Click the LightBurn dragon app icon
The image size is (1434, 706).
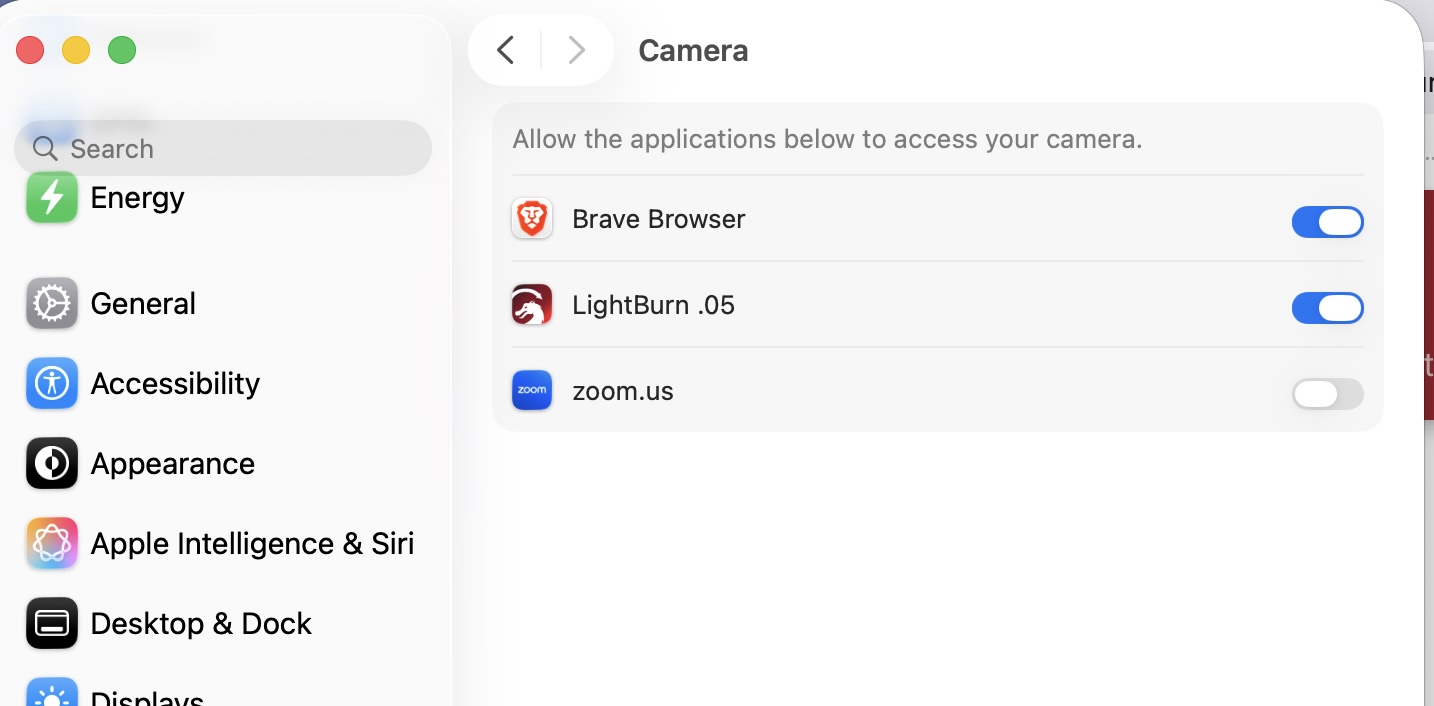tap(532, 305)
